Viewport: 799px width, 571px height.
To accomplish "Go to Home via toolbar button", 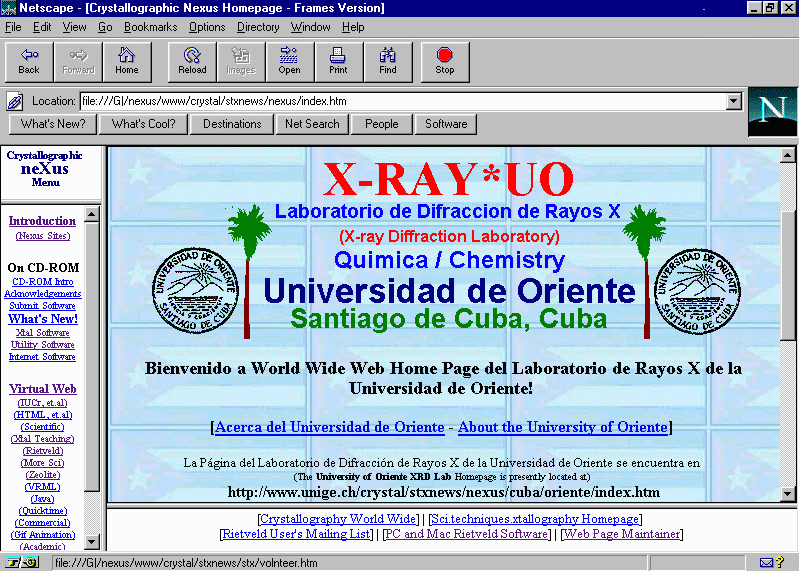I will tap(127, 62).
